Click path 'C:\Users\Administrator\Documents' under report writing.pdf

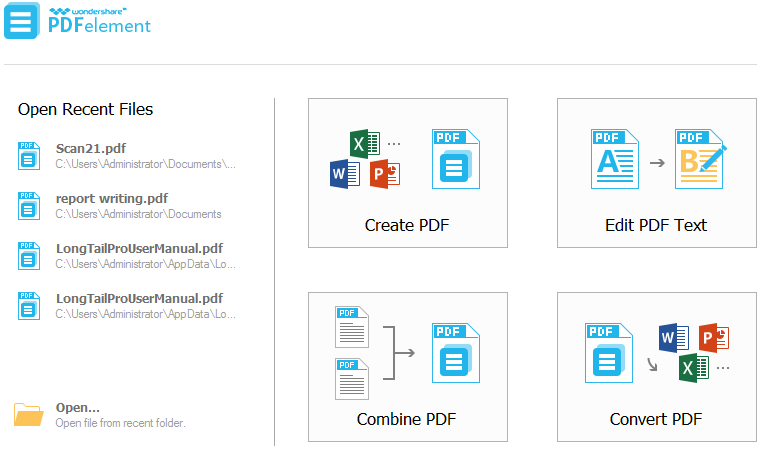[138, 214]
